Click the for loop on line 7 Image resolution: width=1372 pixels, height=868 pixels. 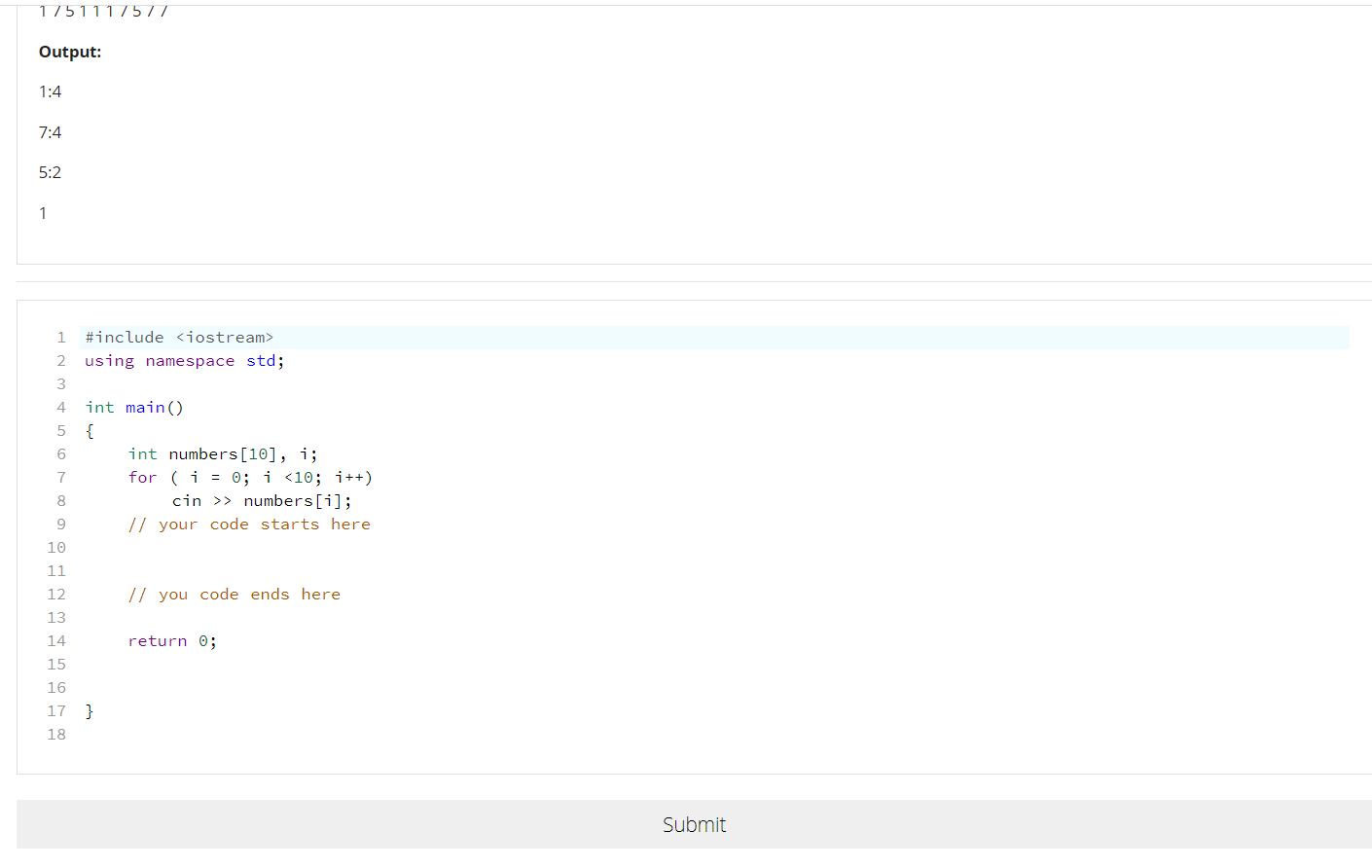[x=251, y=477]
